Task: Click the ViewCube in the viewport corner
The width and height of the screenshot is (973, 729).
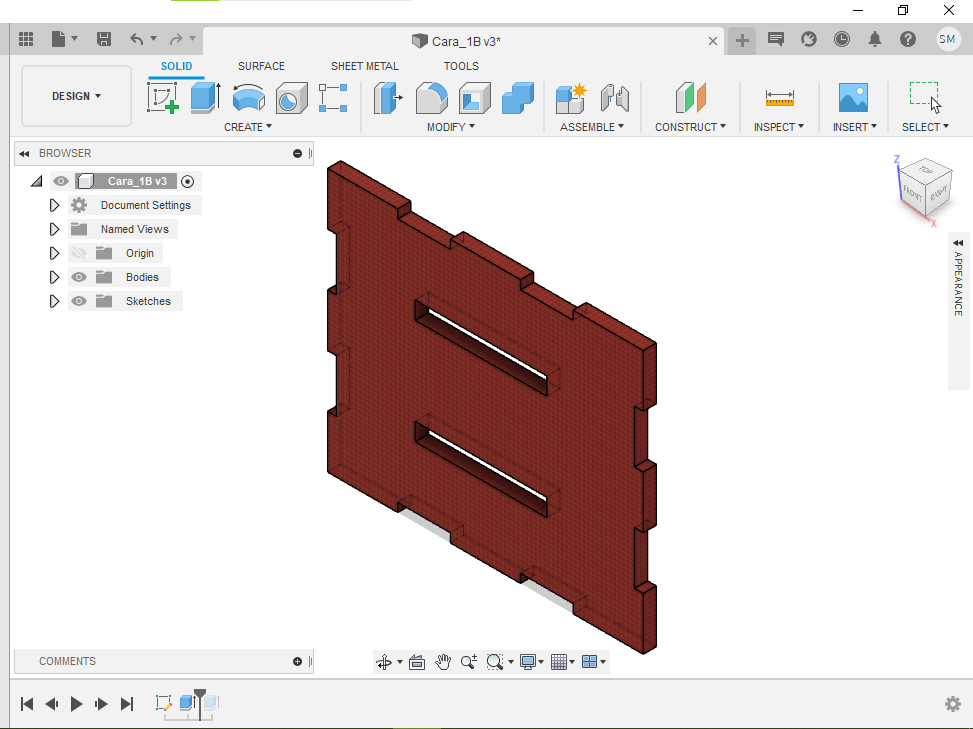Action: point(925,189)
